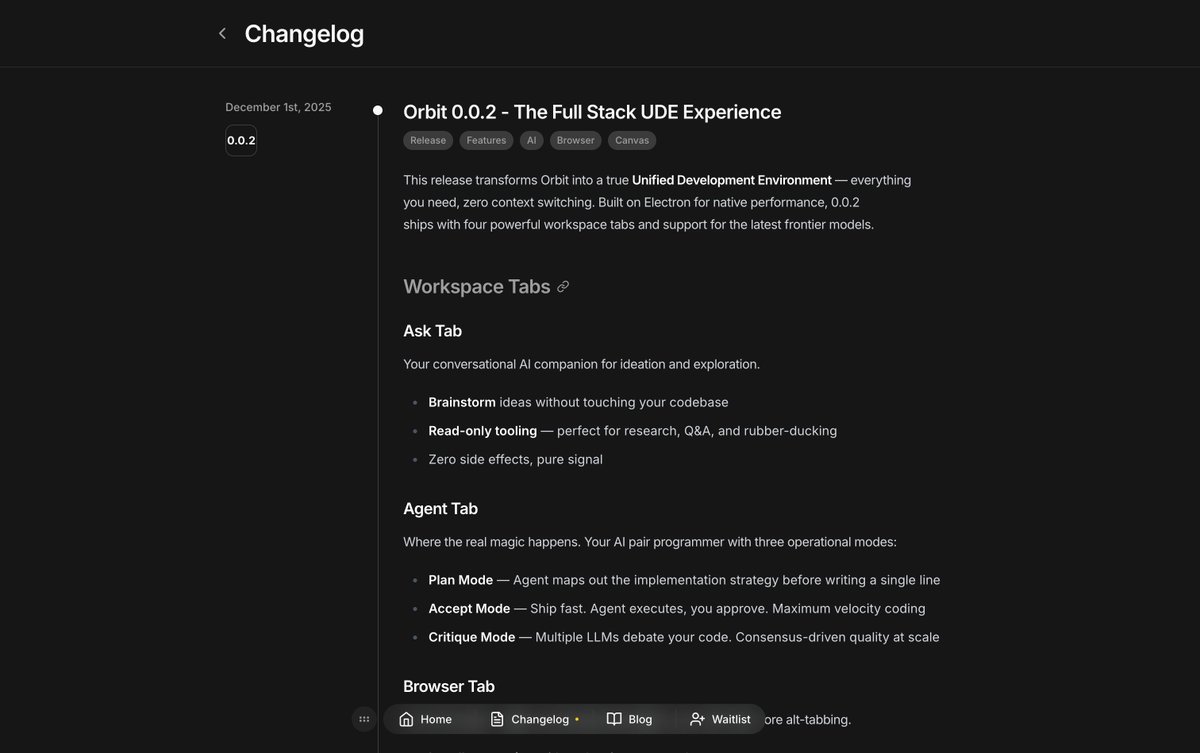Click 'Zero side effects, pure signal' bullet
This screenshot has height=753, width=1200.
[x=515, y=460]
